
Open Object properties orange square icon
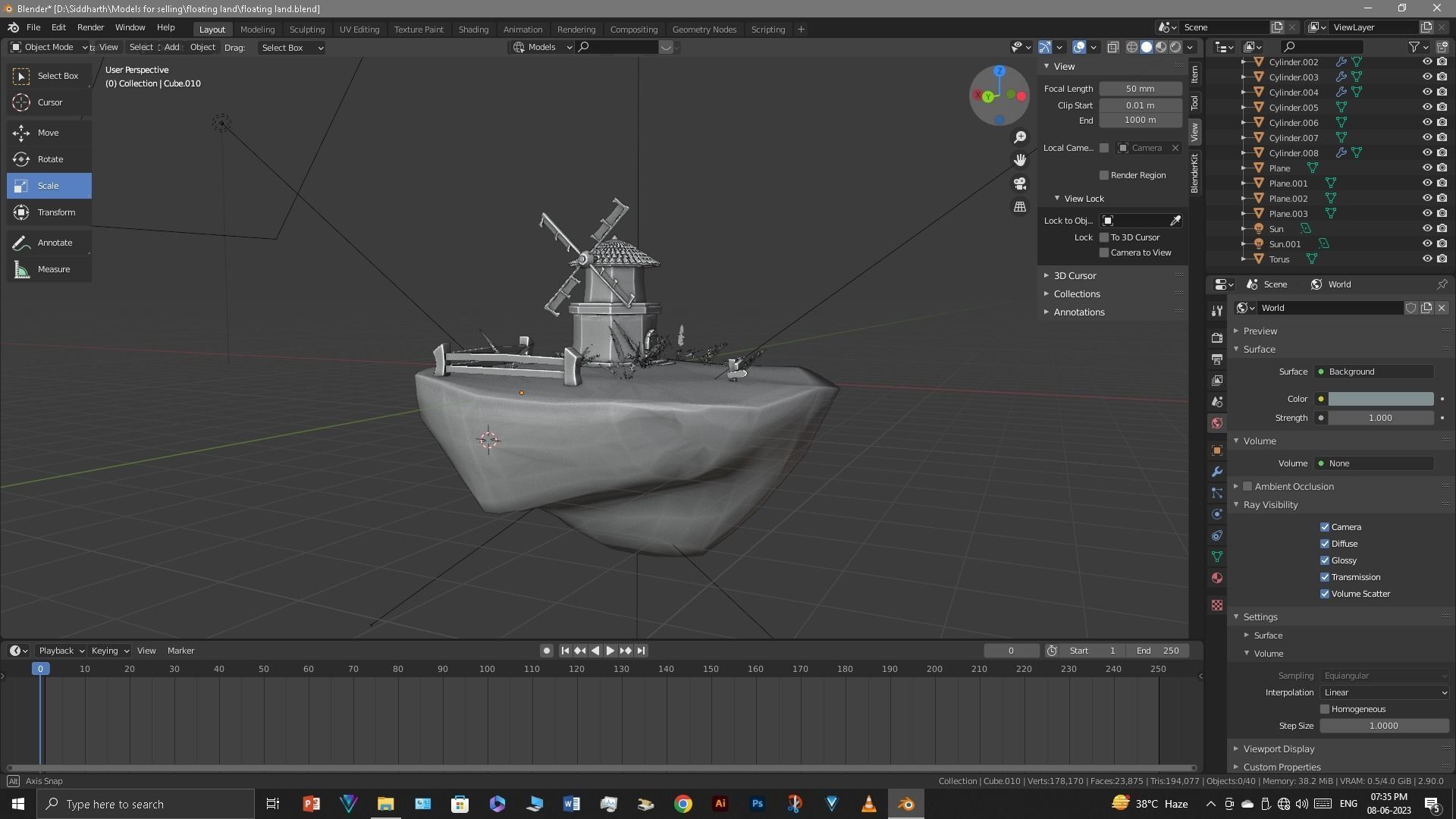[x=1217, y=450]
